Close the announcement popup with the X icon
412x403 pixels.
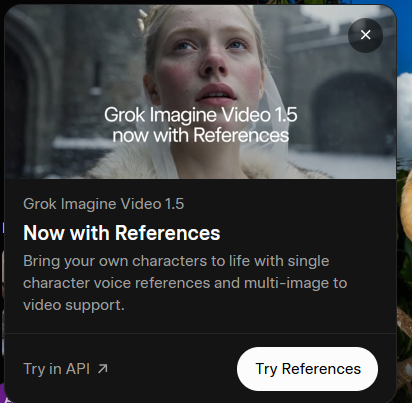pos(365,35)
